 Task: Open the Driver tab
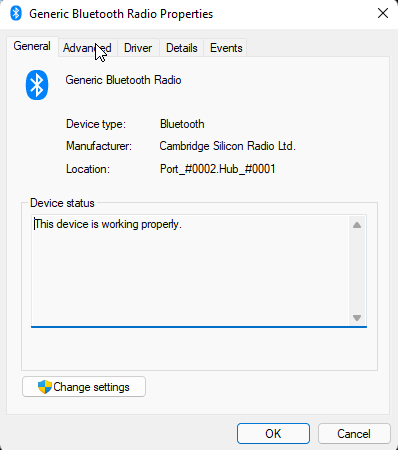pyautogui.click(x=138, y=48)
